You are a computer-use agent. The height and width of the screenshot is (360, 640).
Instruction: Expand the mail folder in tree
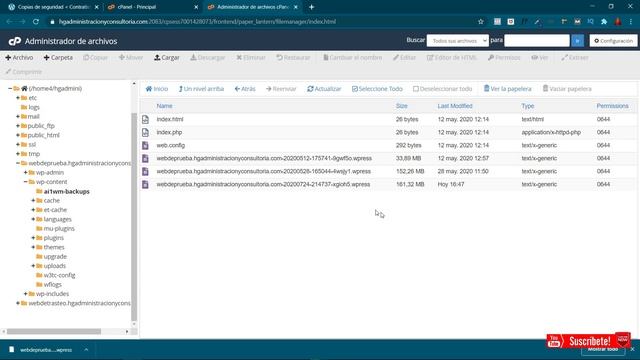pyautogui.click(x=18, y=116)
